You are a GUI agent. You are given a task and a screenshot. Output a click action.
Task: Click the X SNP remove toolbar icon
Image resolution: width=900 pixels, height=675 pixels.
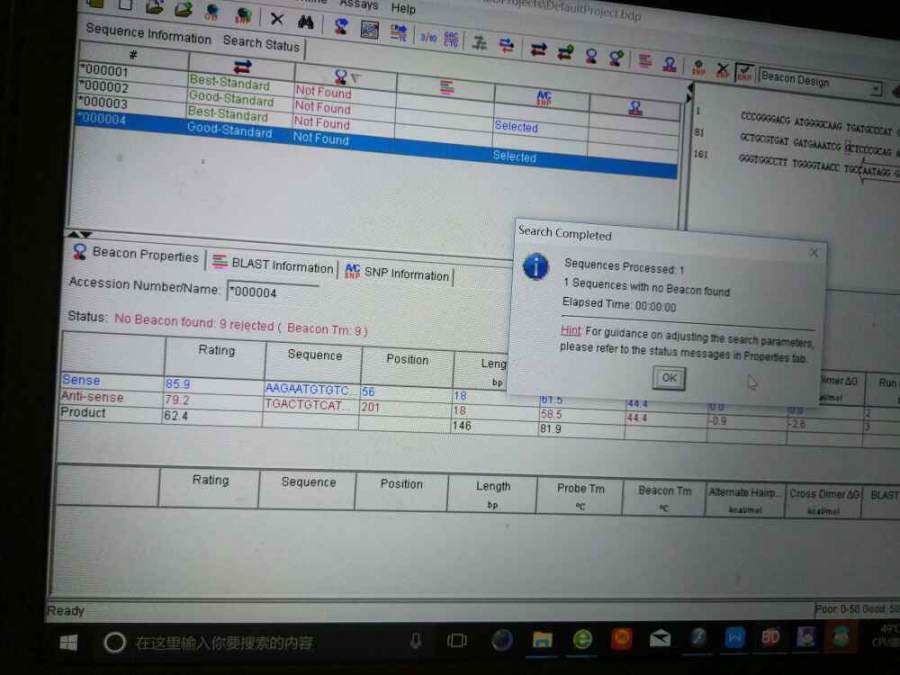(723, 70)
